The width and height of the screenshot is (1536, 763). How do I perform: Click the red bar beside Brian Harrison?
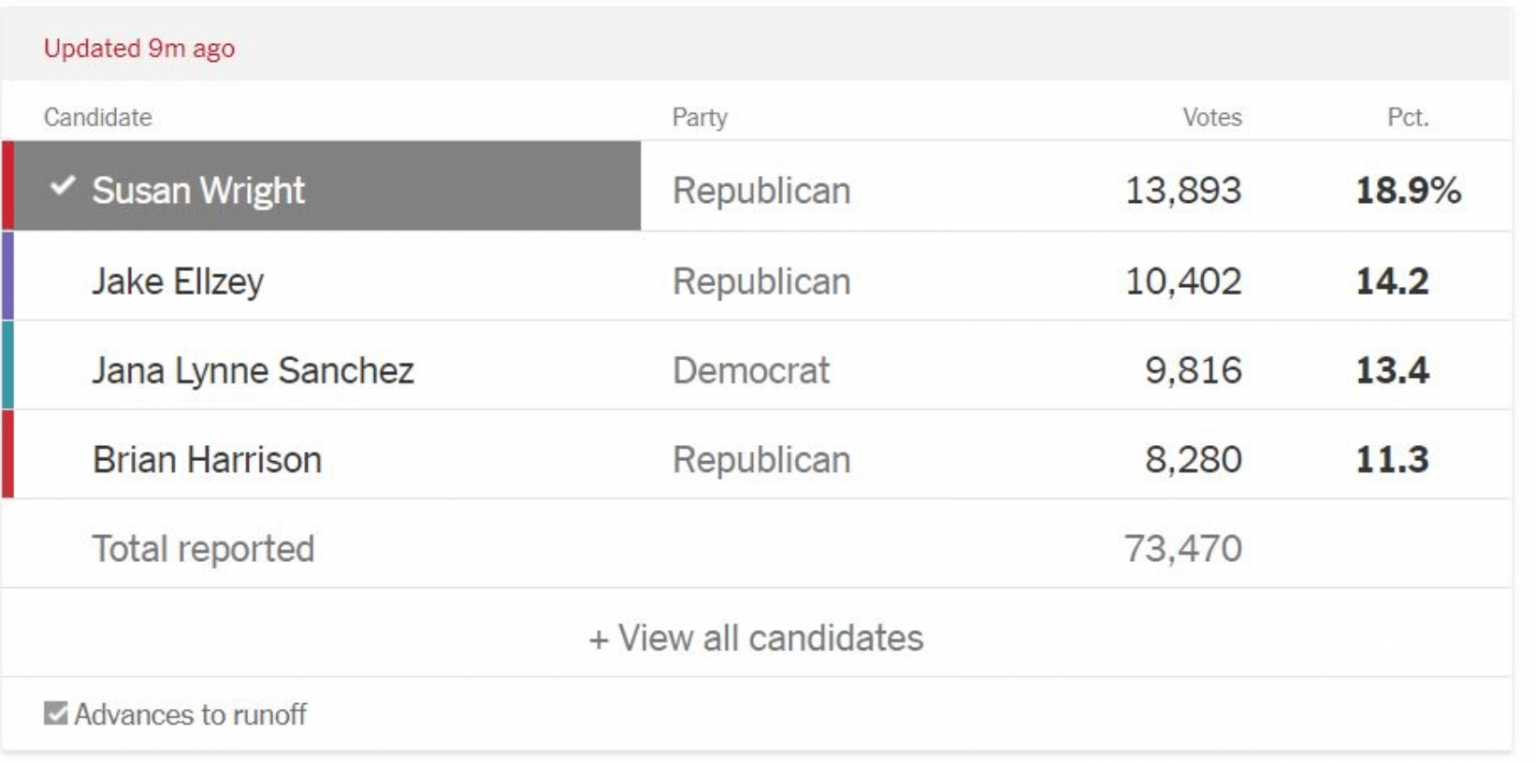pos(8,454)
